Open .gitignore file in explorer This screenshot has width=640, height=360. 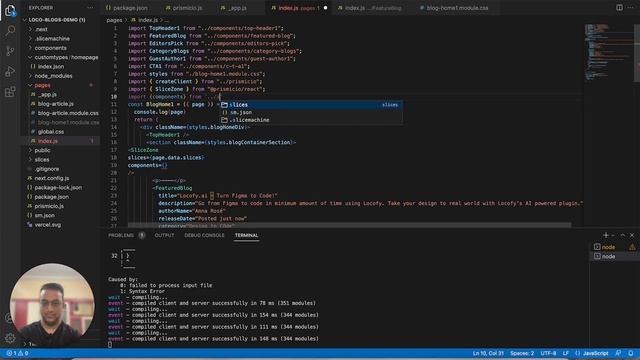[x=46, y=169]
